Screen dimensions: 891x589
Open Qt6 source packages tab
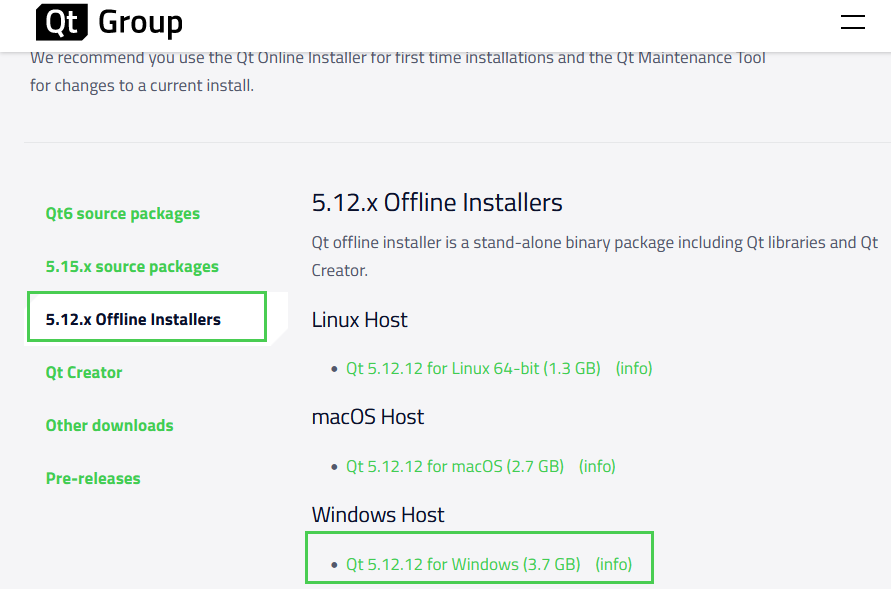point(123,214)
